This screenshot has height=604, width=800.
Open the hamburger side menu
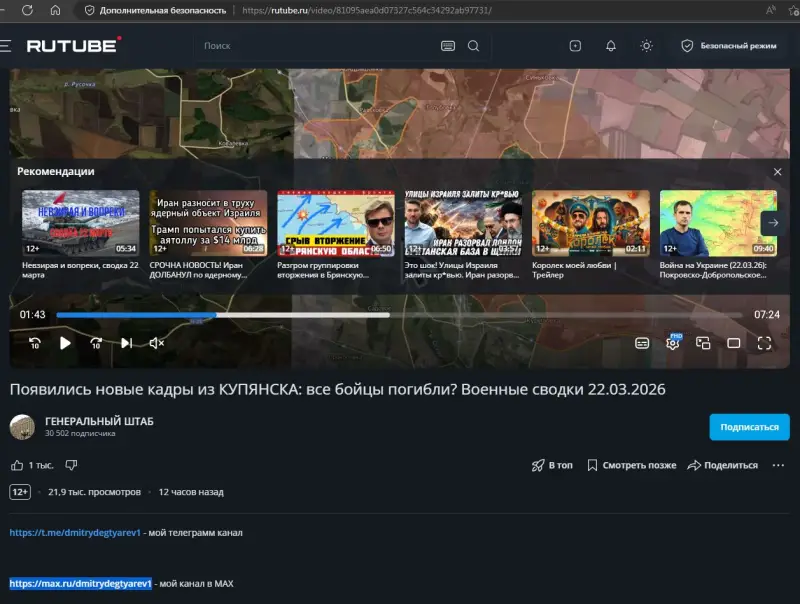[x=6, y=46]
